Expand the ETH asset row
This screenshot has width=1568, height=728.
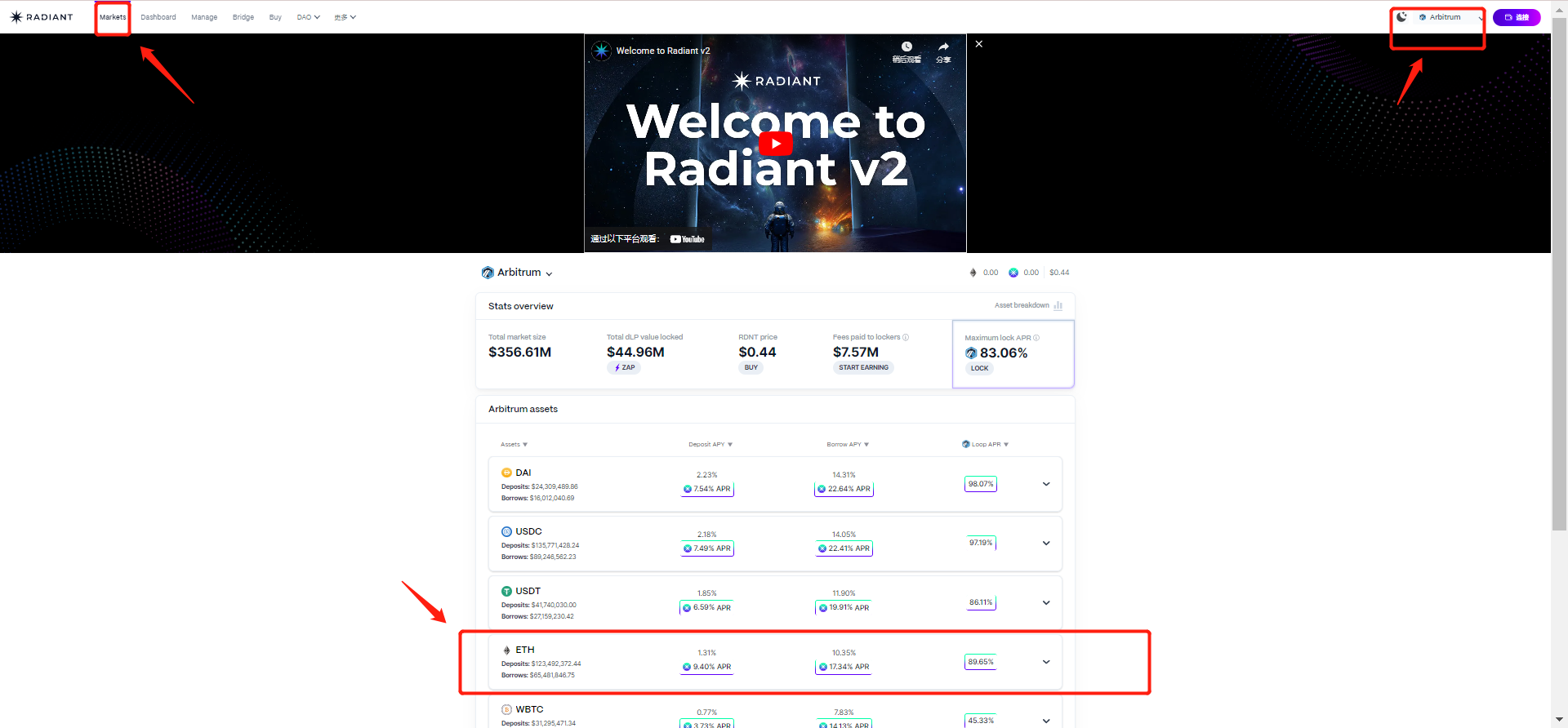1045,662
